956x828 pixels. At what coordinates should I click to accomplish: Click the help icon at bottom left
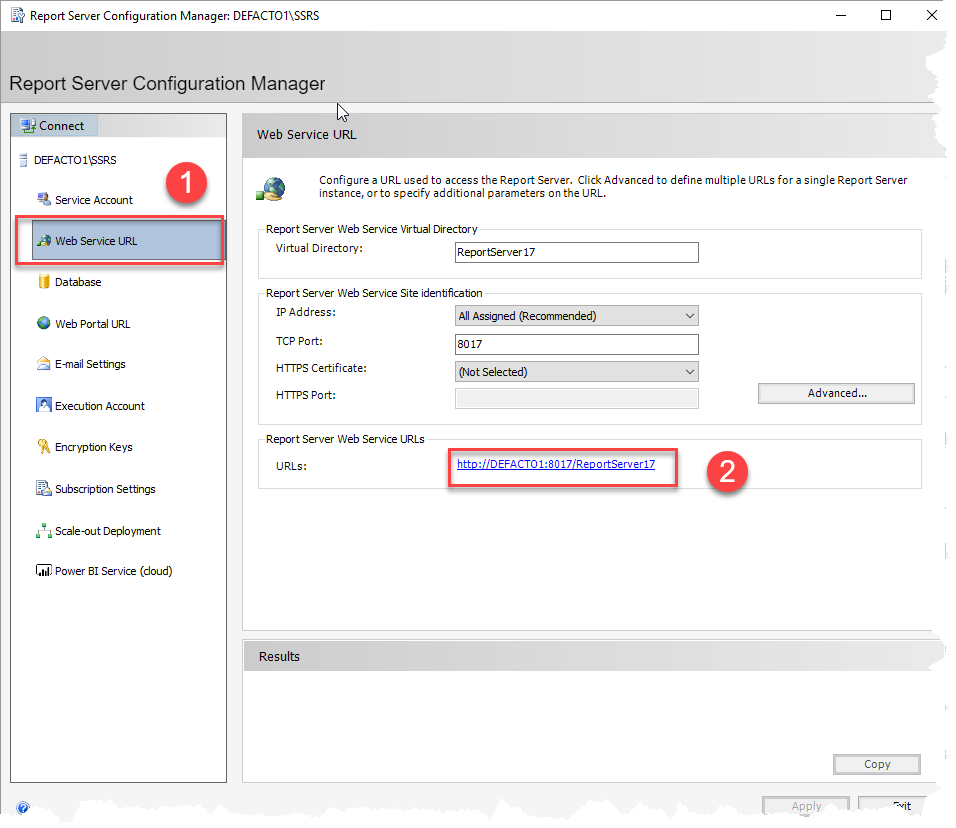[x=22, y=807]
